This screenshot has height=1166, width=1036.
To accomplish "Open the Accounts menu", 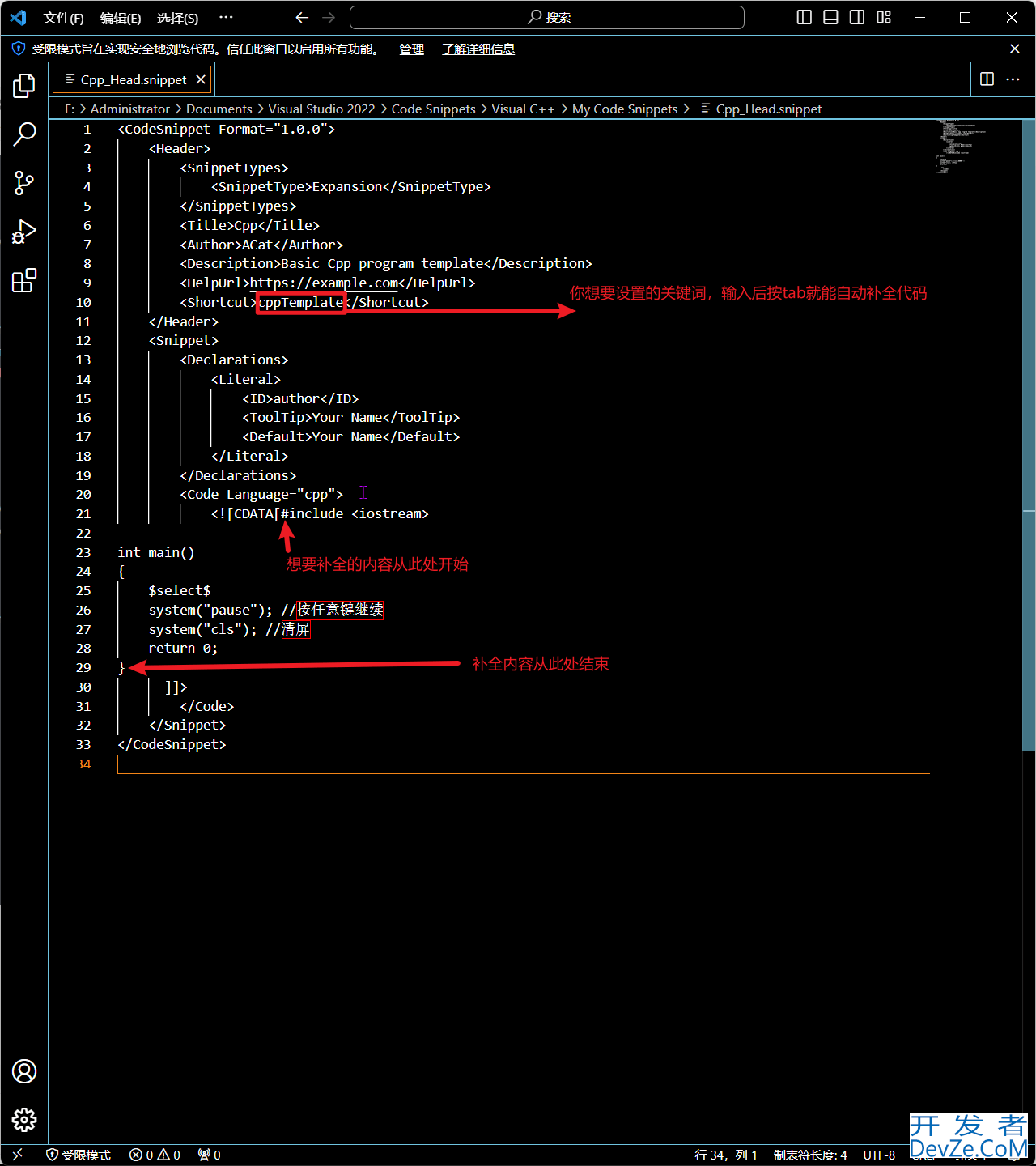I will click(x=24, y=1071).
